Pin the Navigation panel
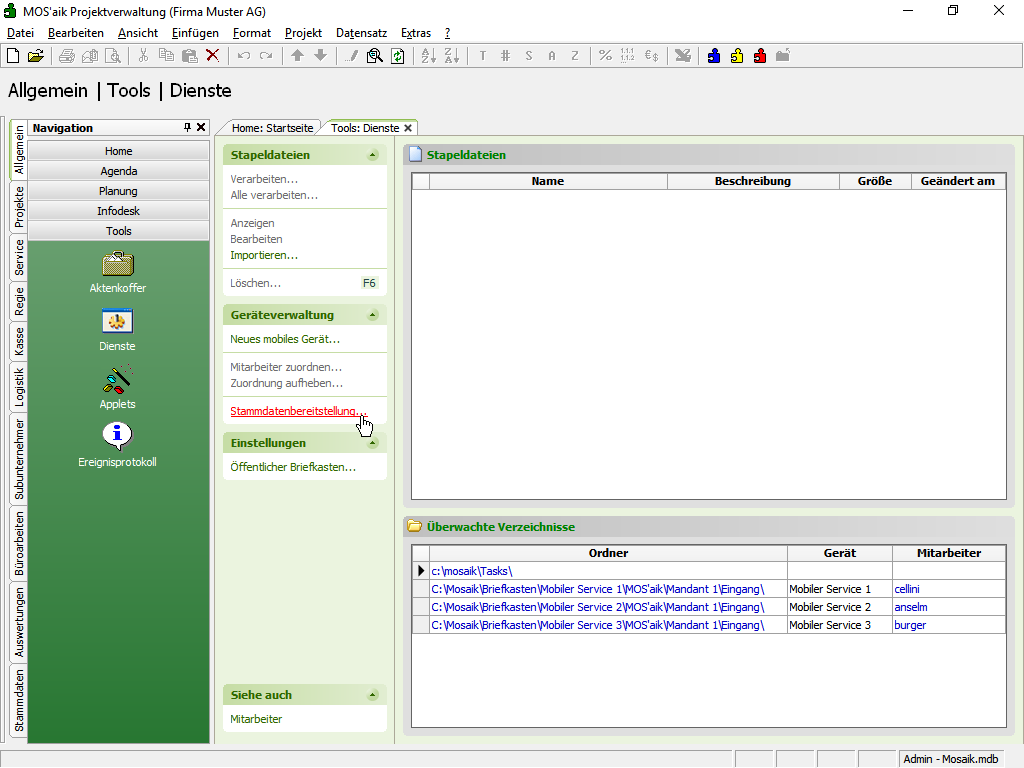1024x768 pixels. pos(187,128)
